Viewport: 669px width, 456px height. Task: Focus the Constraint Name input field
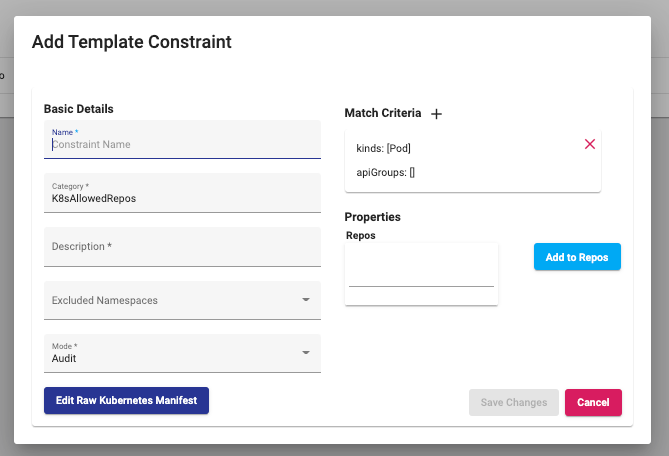point(182,145)
